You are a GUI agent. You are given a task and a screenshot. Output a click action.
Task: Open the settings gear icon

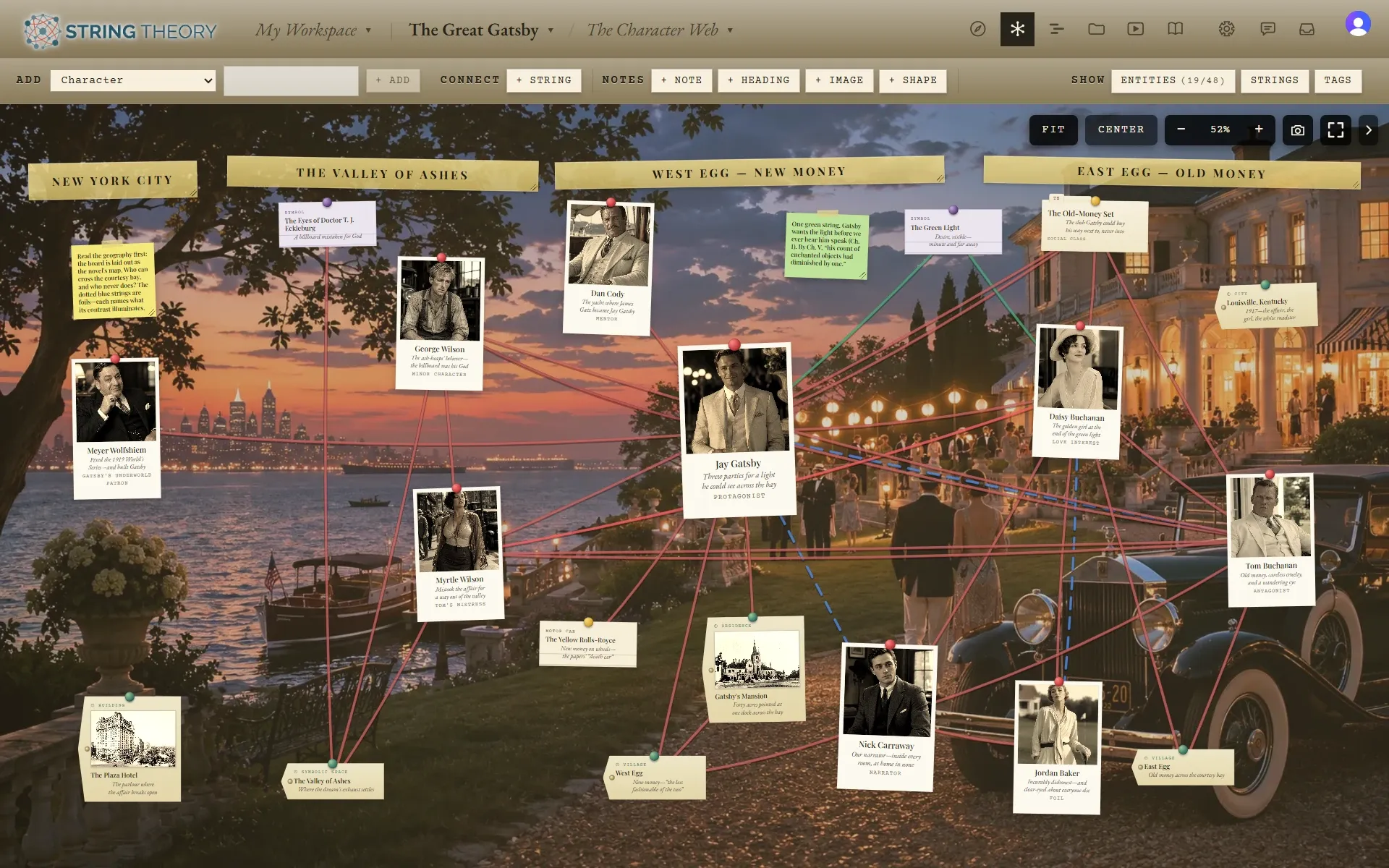(x=1226, y=30)
